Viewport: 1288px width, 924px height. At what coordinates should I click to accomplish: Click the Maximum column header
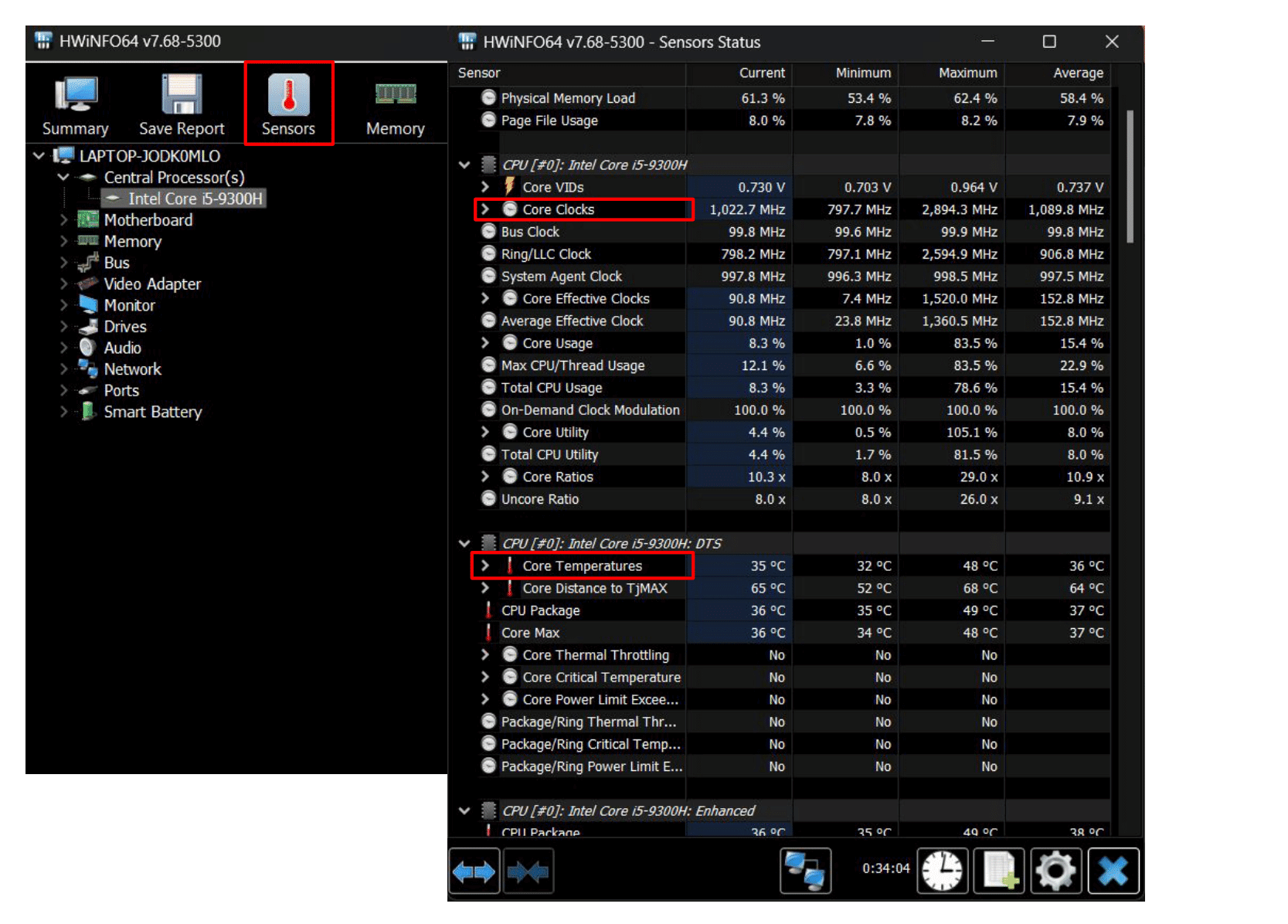coord(951,73)
